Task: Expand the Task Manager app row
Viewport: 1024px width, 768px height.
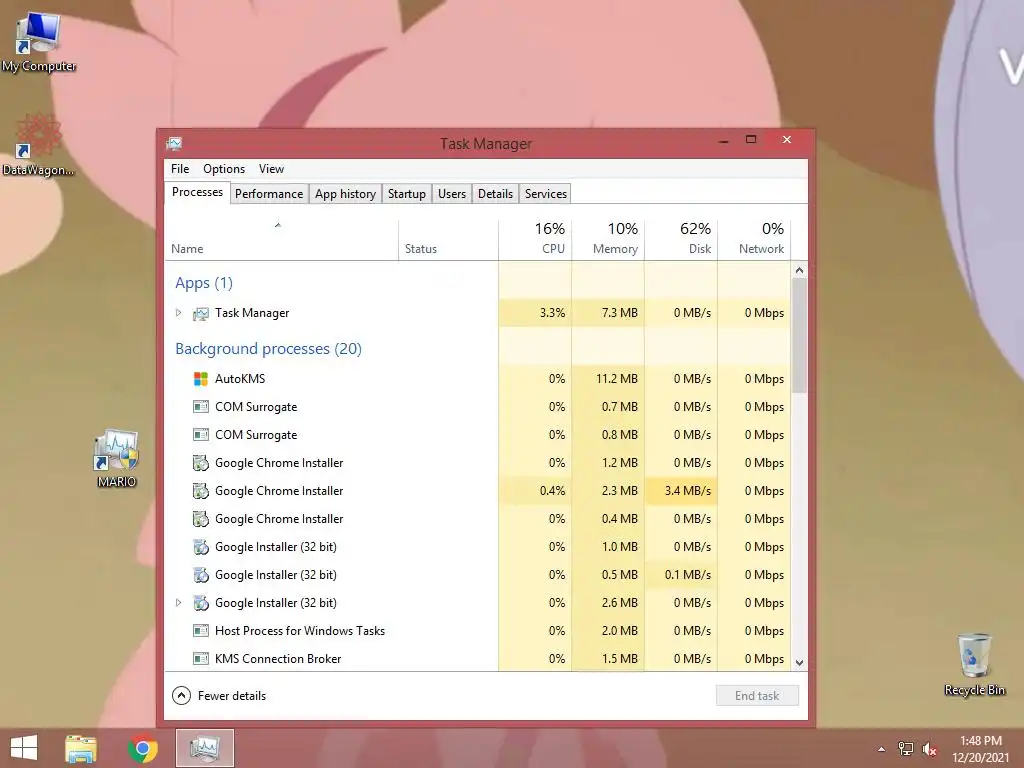Action: pyautogui.click(x=178, y=313)
